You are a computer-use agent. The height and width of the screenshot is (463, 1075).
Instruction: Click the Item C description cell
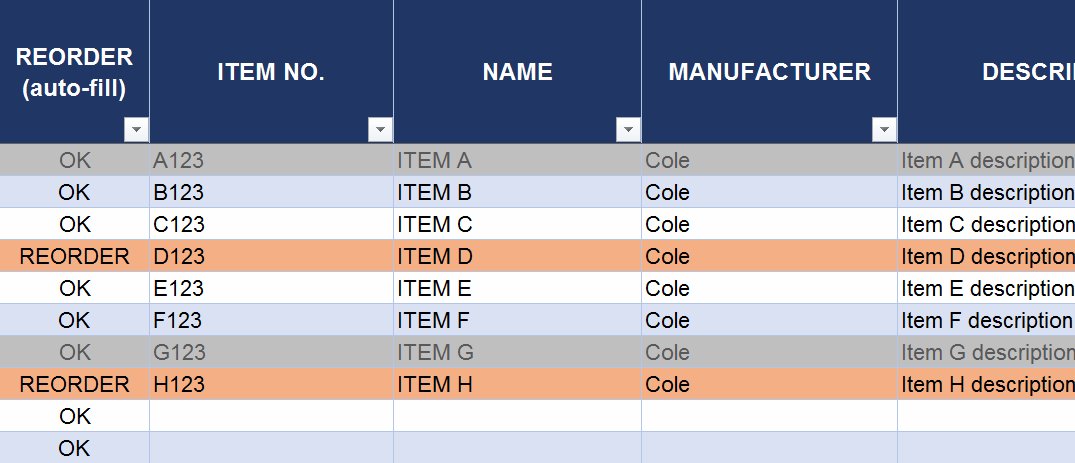click(985, 224)
